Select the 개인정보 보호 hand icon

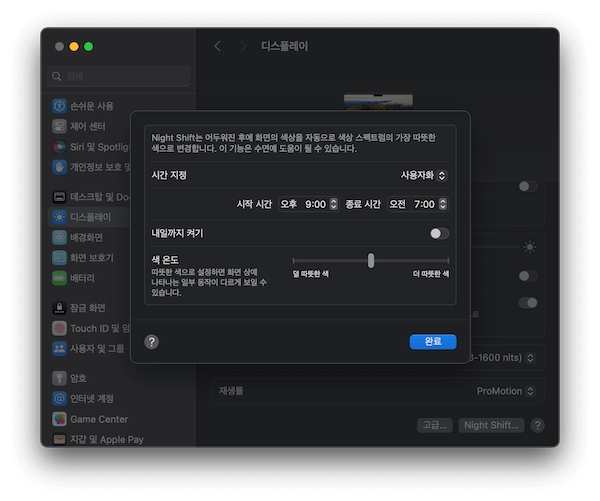pos(59,167)
